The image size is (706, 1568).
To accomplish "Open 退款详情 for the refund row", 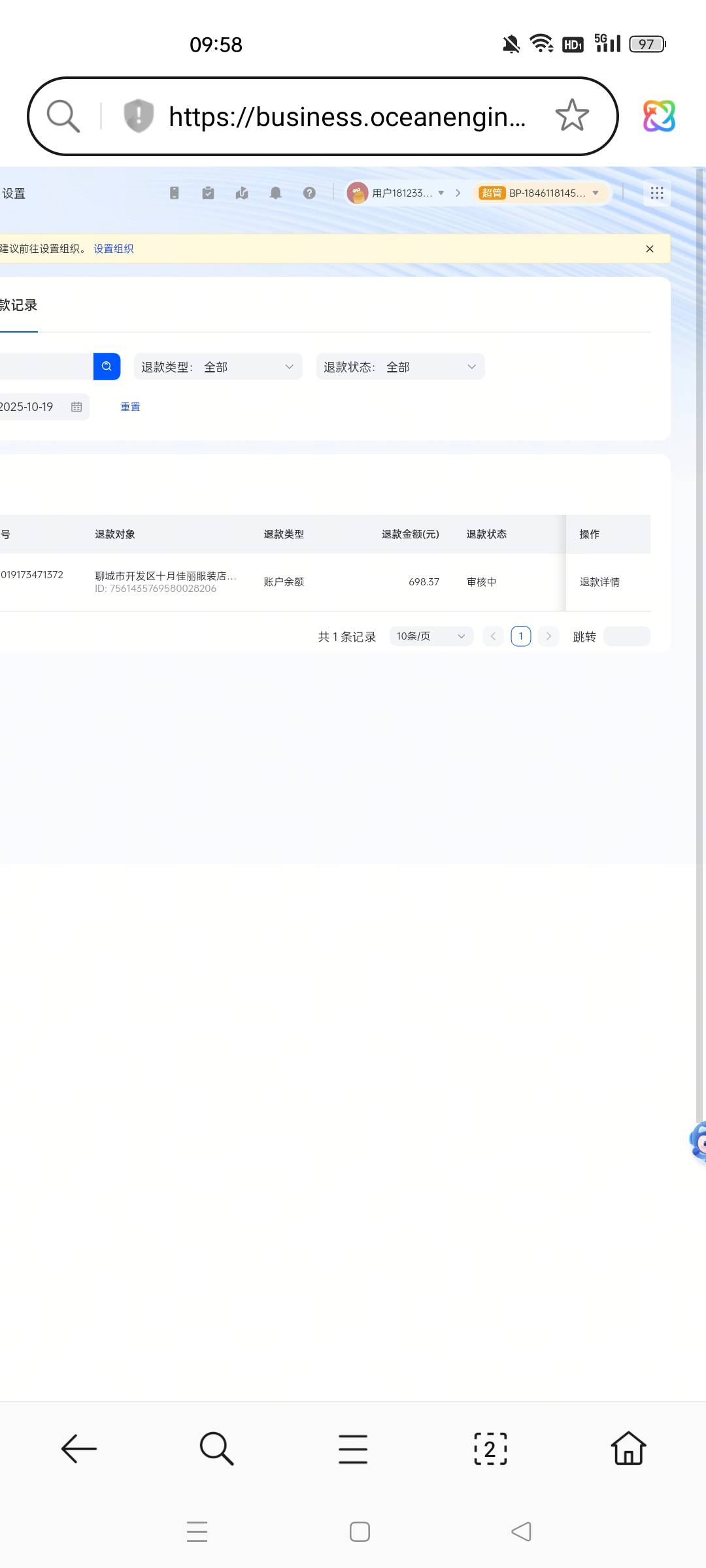I will click(x=599, y=582).
